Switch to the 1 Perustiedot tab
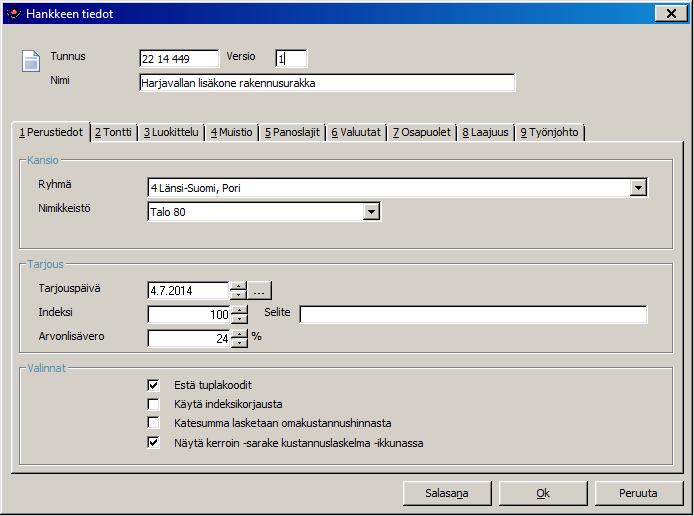694x516 pixels. [x=51, y=132]
